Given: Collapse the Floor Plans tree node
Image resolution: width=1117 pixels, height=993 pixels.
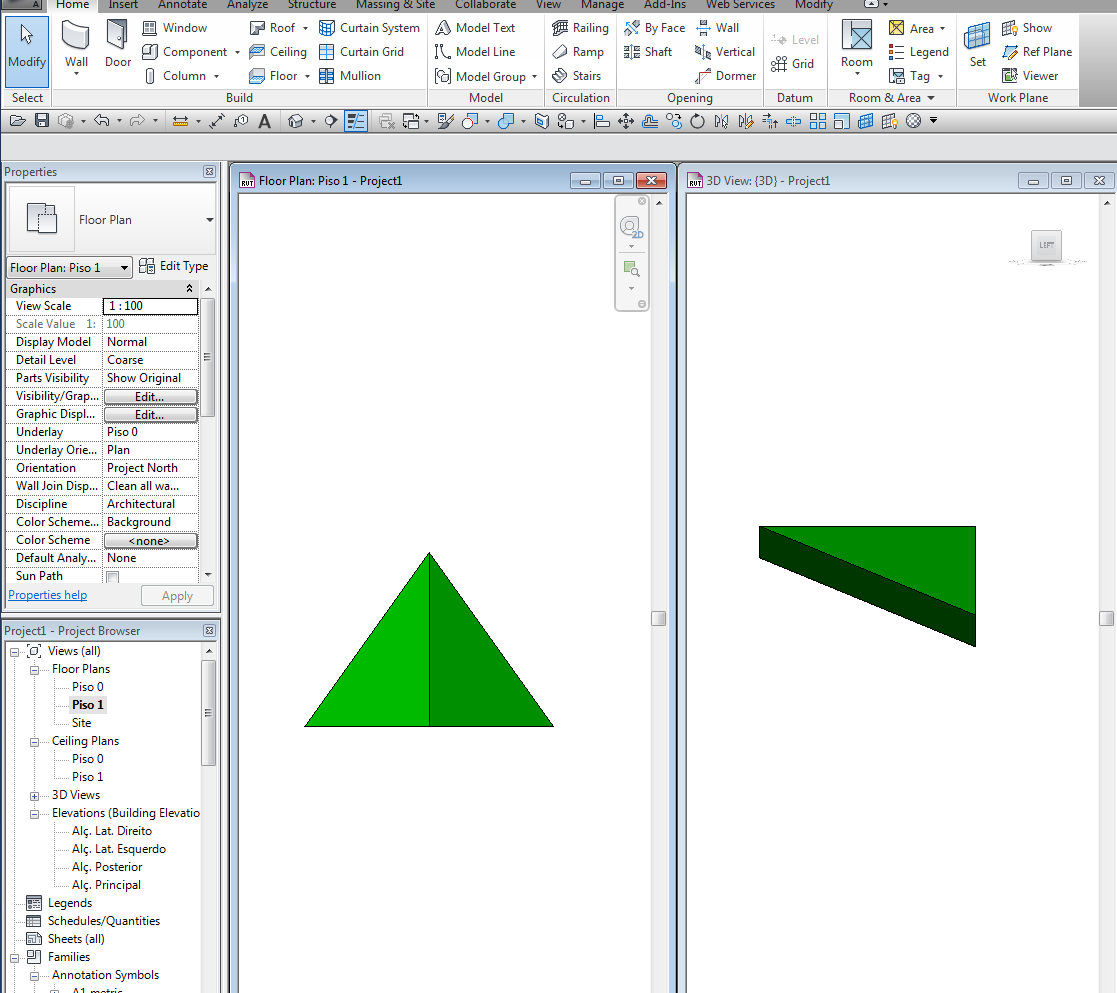Looking at the screenshot, I should tap(35, 669).
